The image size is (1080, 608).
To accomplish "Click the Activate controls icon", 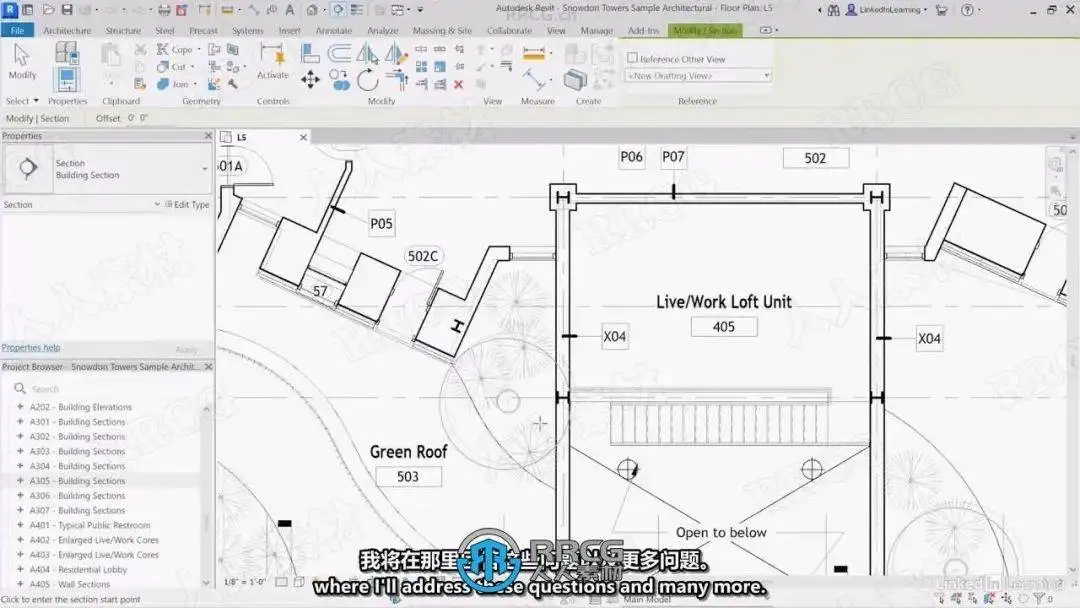I will coord(273,61).
